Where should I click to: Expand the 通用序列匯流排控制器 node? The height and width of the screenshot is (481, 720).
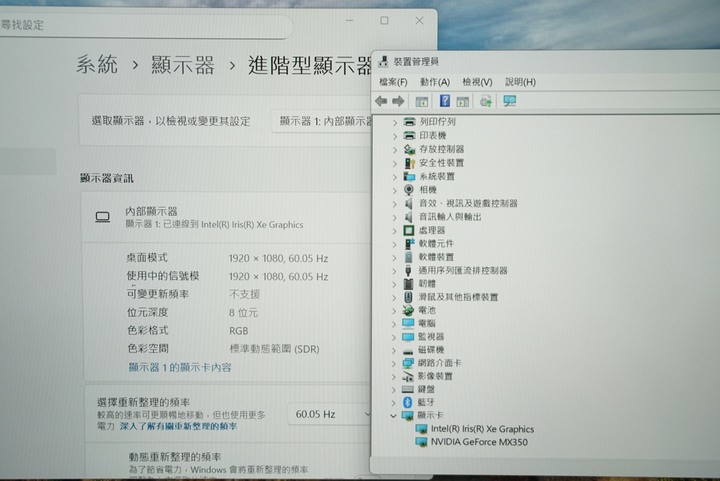[x=394, y=271]
